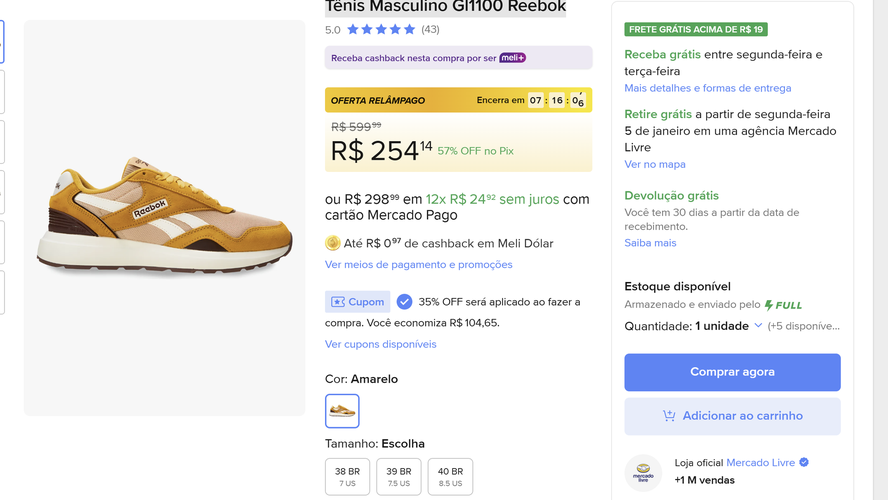Select size 40 BR
Viewport: 888px width, 500px height.
point(450,477)
